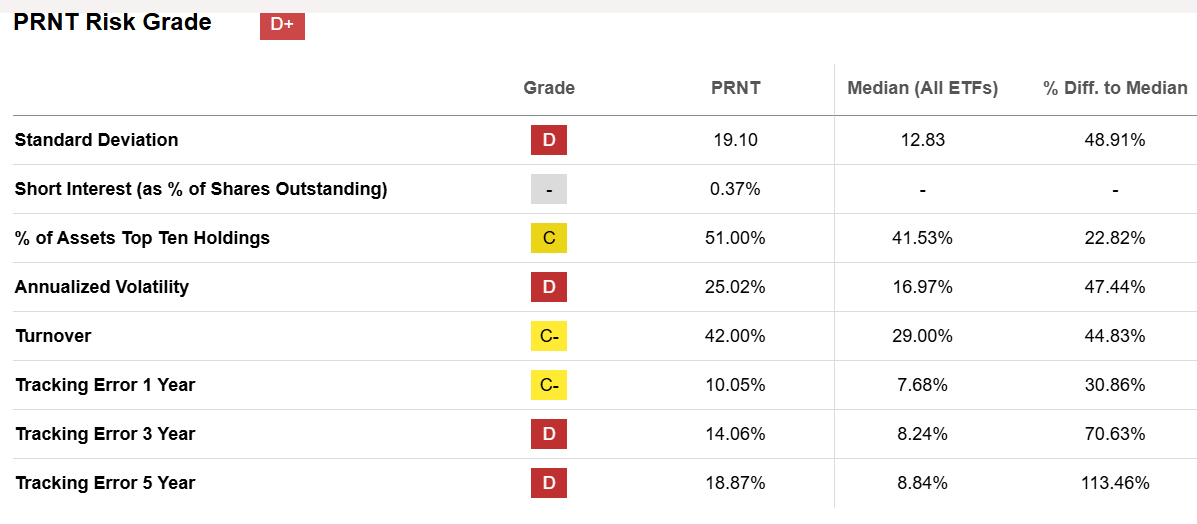Click the Short Interest dash grade badge
The image size is (1197, 524).
pyautogui.click(x=549, y=189)
